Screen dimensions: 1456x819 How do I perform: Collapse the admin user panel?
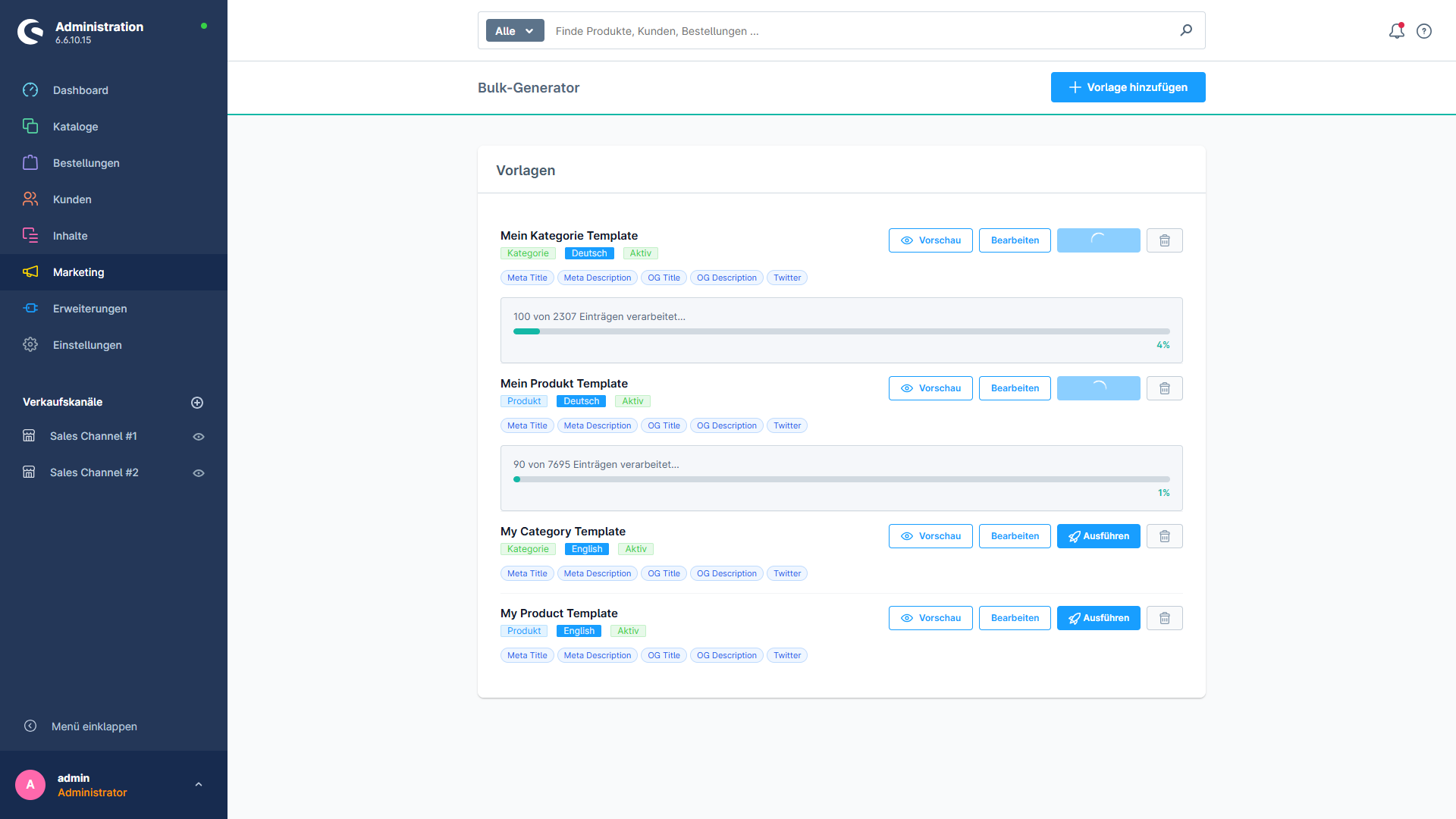tap(199, 784)
